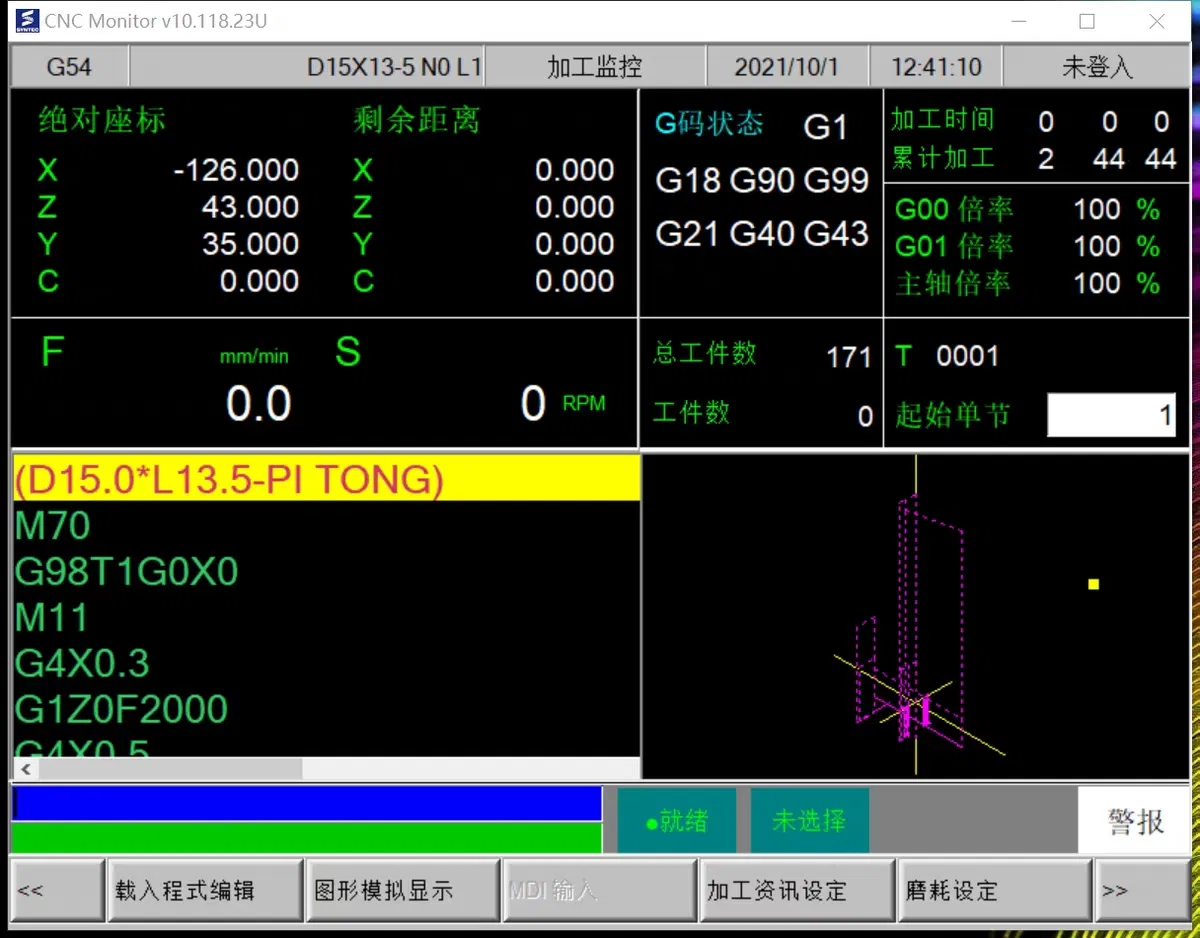Click the 主轴倍率 spindle override value
This screenshot has width=1200, height=938.
pos(1097,283)
